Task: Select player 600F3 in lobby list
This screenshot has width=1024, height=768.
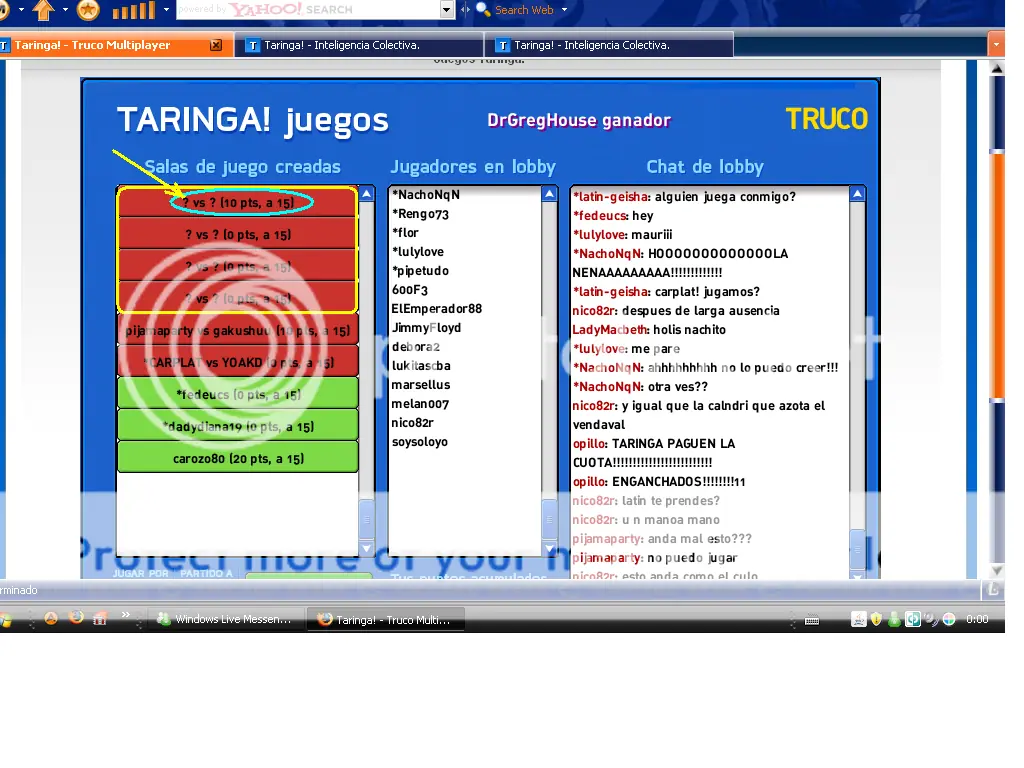Action: [409, 289]
